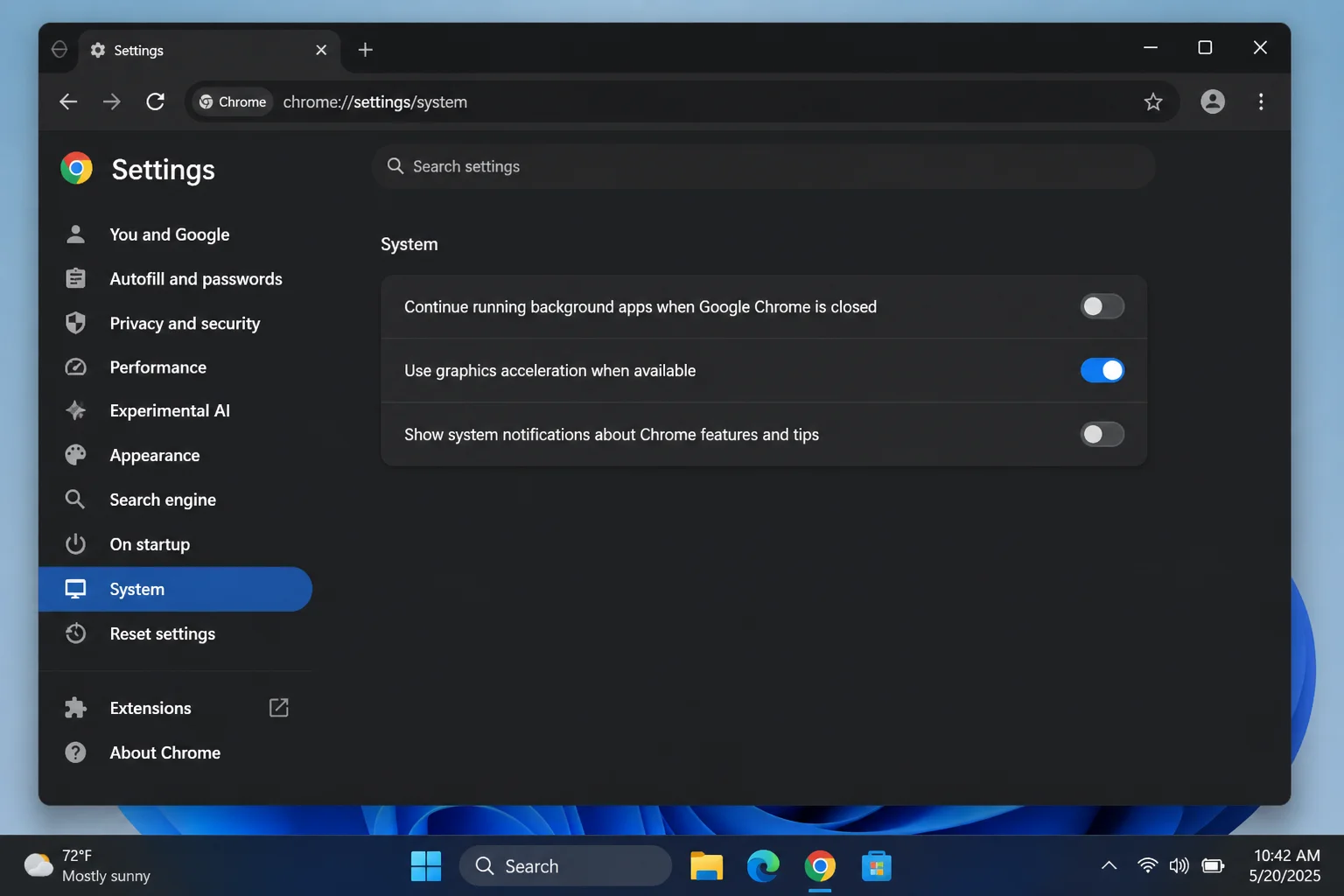The image size is (1344, 896).
Task: Select On startup in the sidebar
Action: (x=175, y=544)
